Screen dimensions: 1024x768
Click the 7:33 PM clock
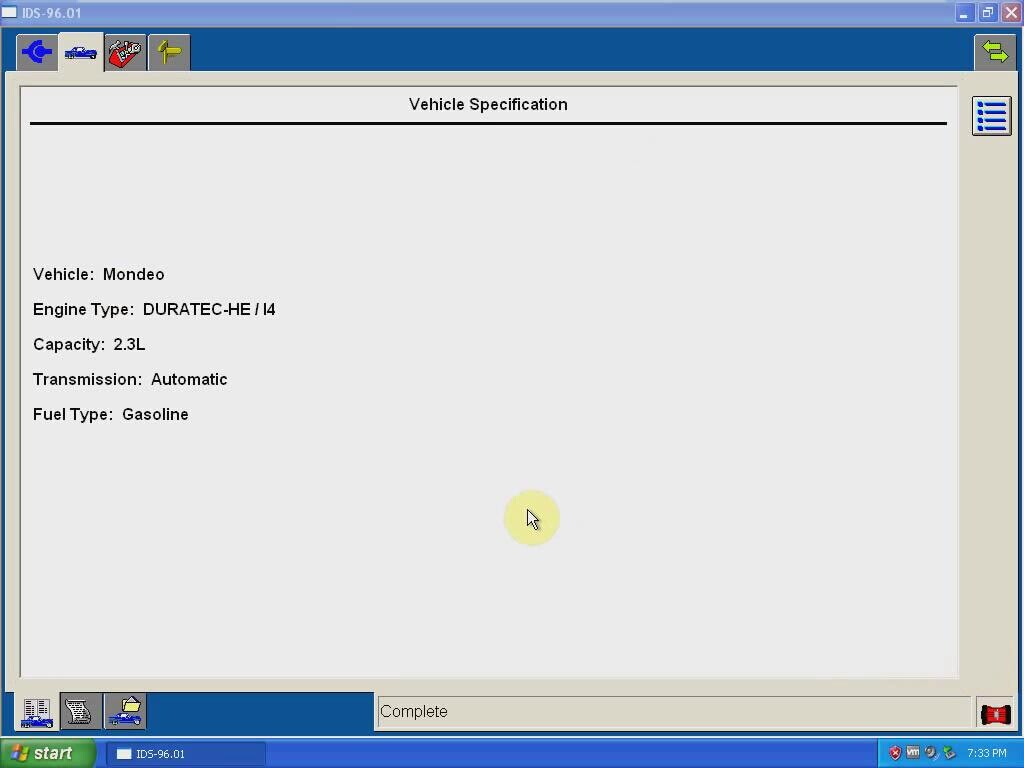coord(986,753)
